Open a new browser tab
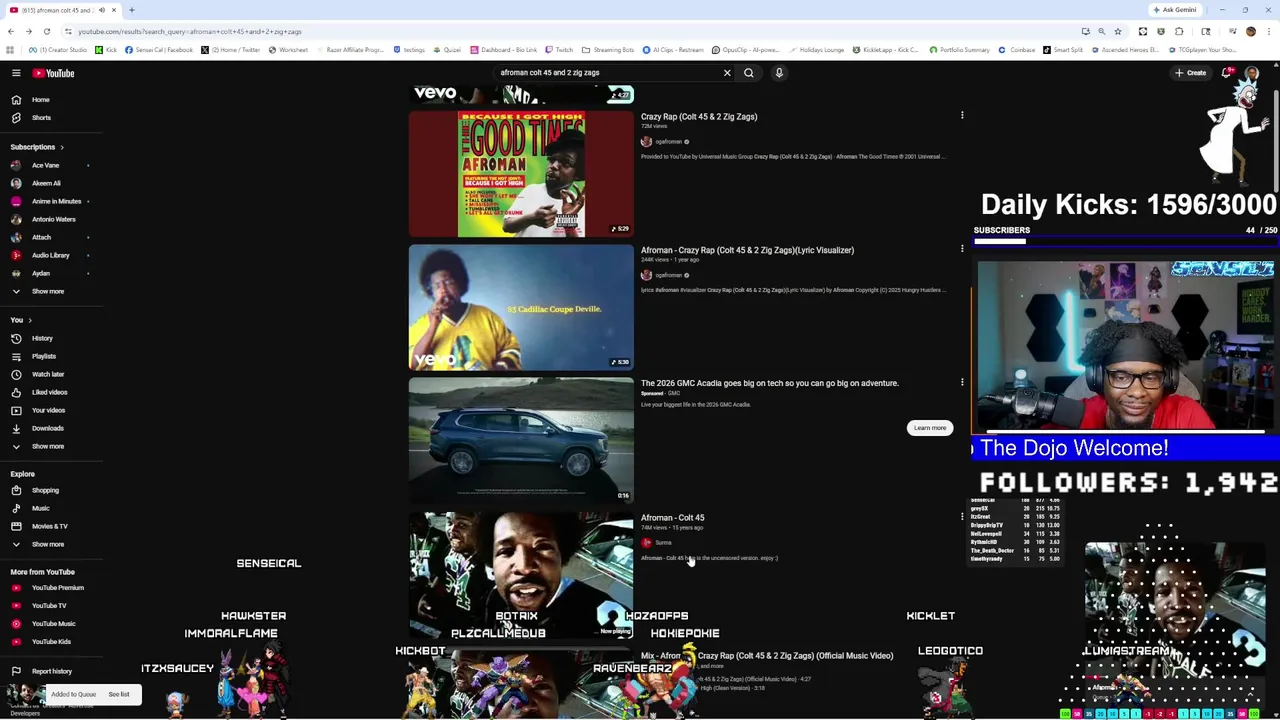1280x720 pixels. pyautogui.click(x=131, y=10)
